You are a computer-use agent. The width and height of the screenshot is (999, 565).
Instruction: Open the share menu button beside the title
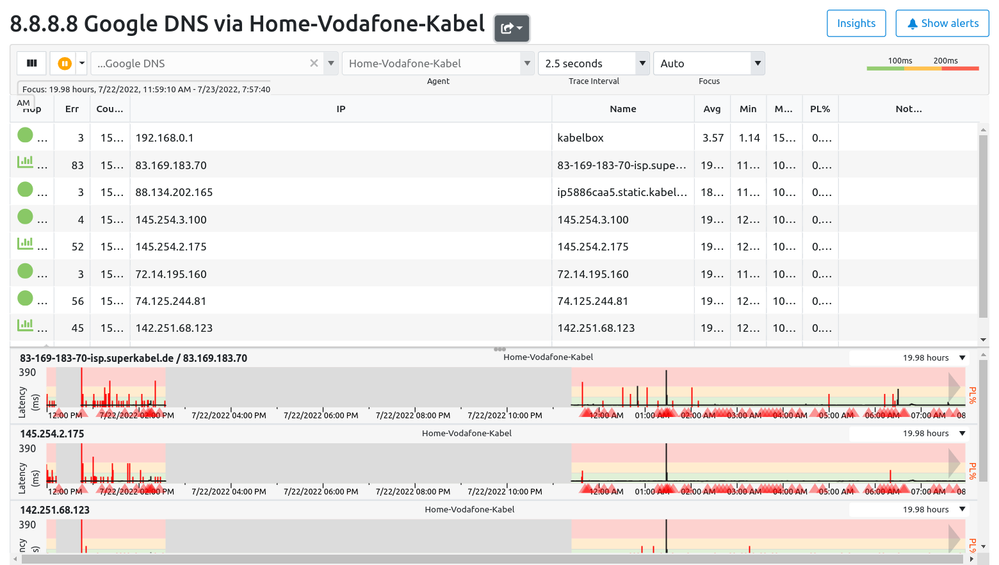coord(512,28)
